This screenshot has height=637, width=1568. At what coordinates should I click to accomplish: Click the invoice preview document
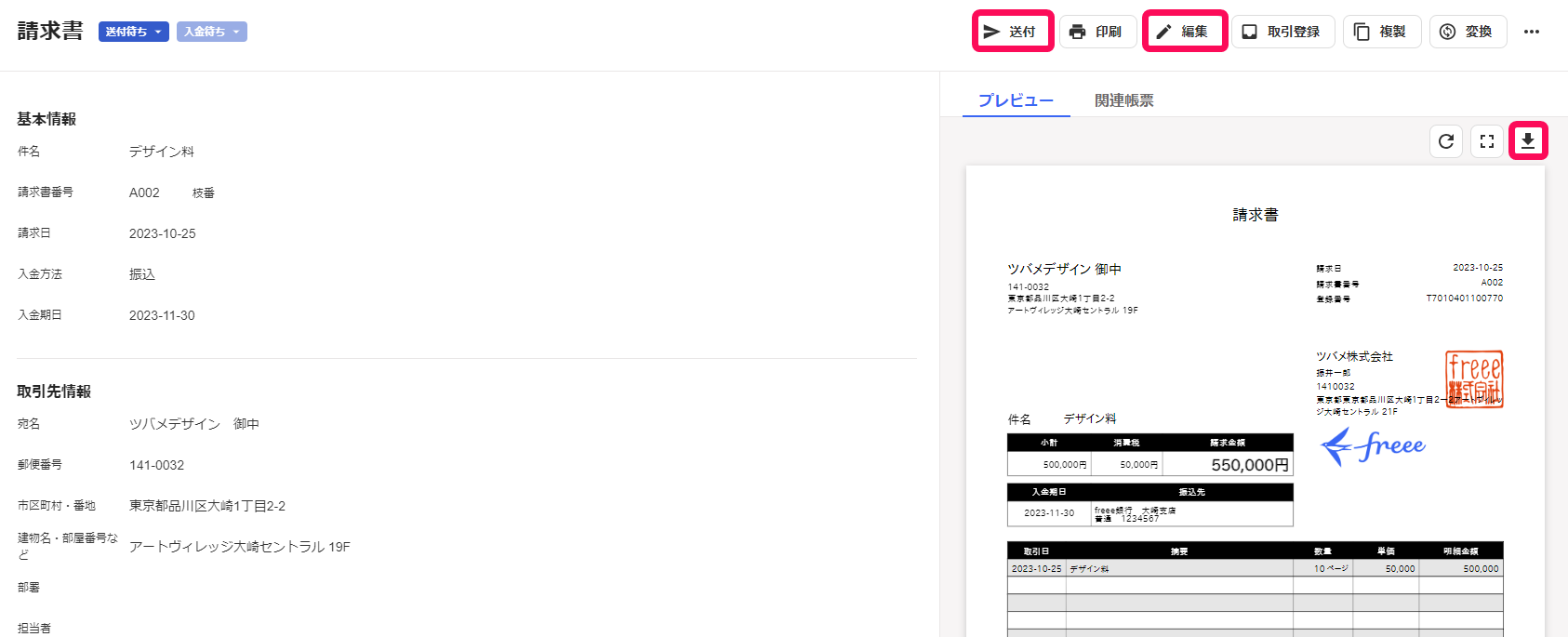point(1256,402)
